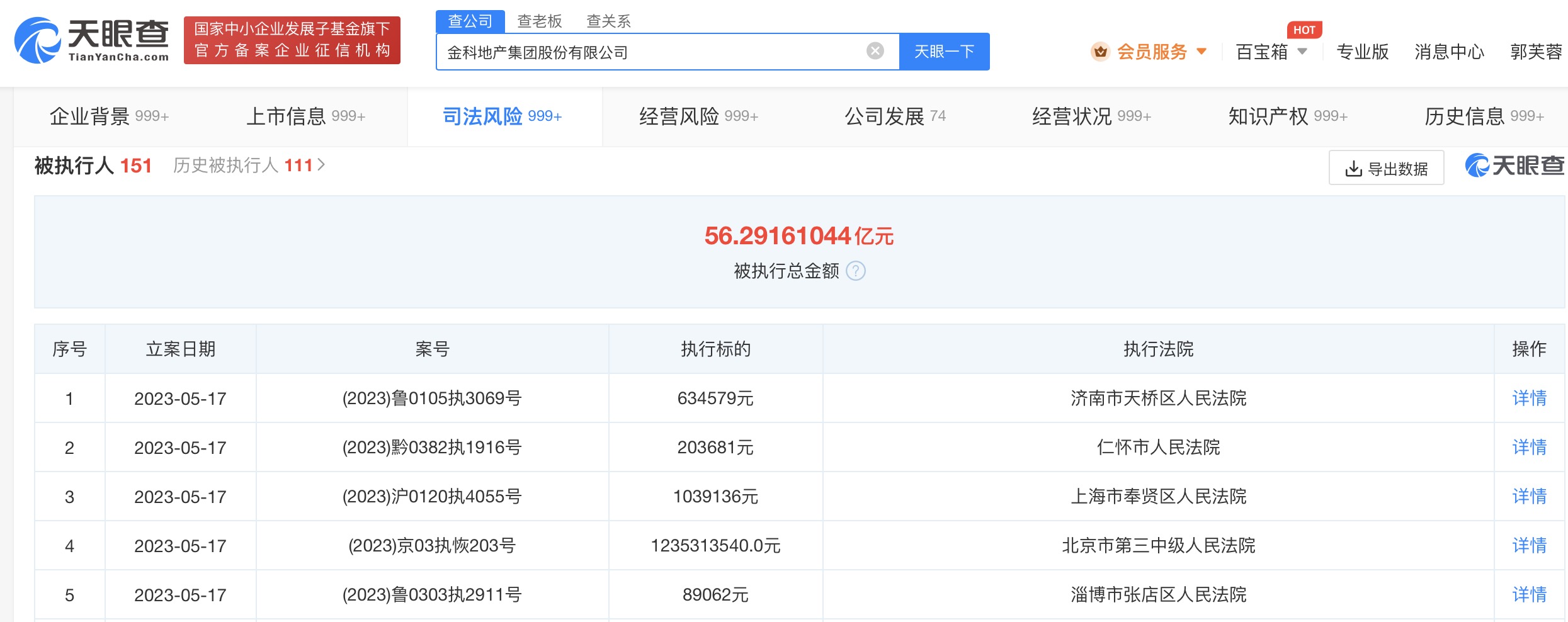
Task: Click the TianYanCha logo in header
Action: tap(92, 40)
